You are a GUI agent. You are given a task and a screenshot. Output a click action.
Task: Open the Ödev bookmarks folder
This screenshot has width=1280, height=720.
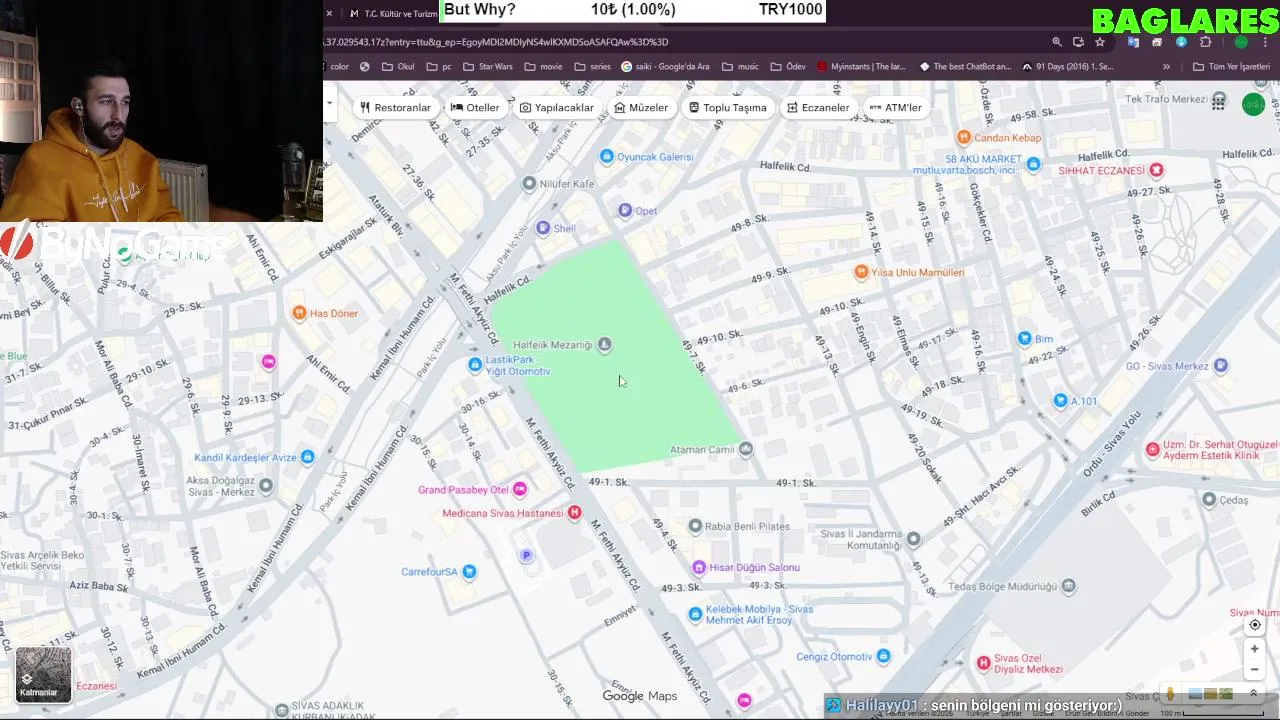click(x=788, y=67)
